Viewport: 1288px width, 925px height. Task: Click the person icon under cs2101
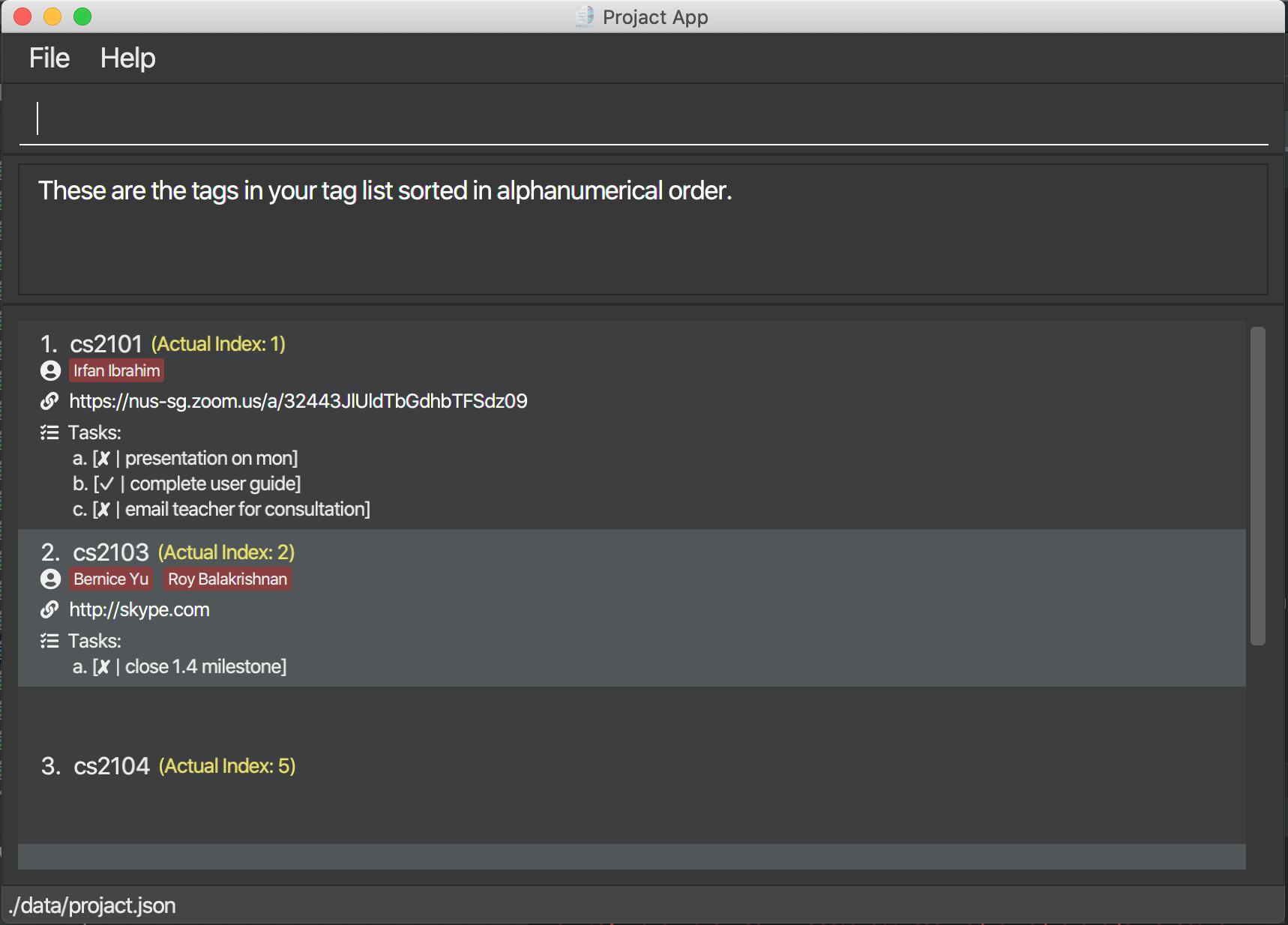pyautogui.click(x=50, y=370)
